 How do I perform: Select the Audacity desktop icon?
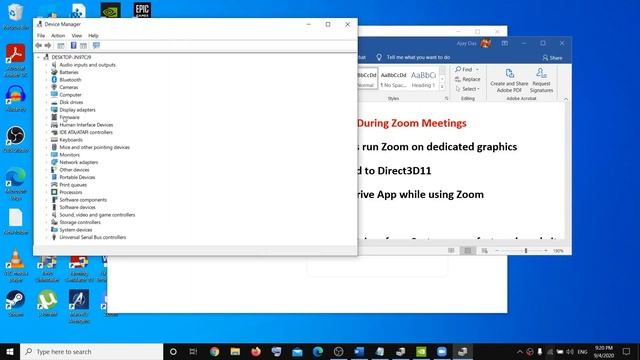point(16,98)
